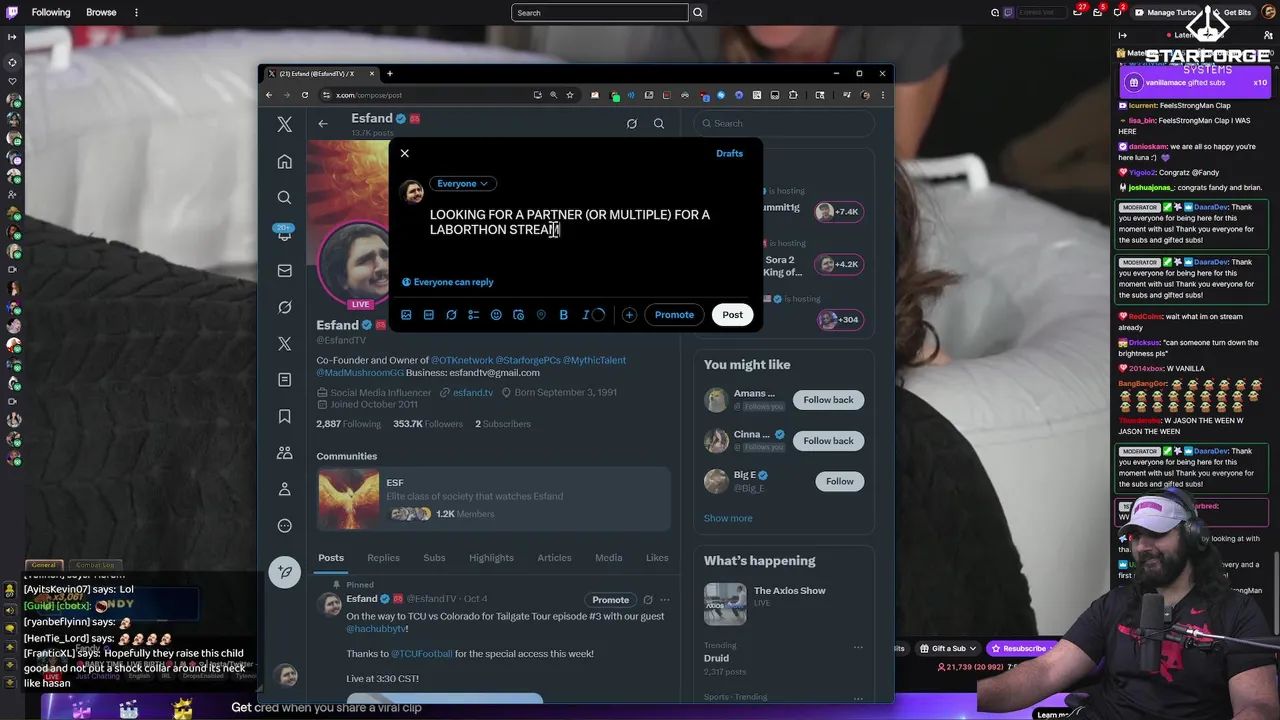Image resolution: width=1280 pixels, height=720 pixels.
Task: Open the ESF community card
Action: (494, 499)
